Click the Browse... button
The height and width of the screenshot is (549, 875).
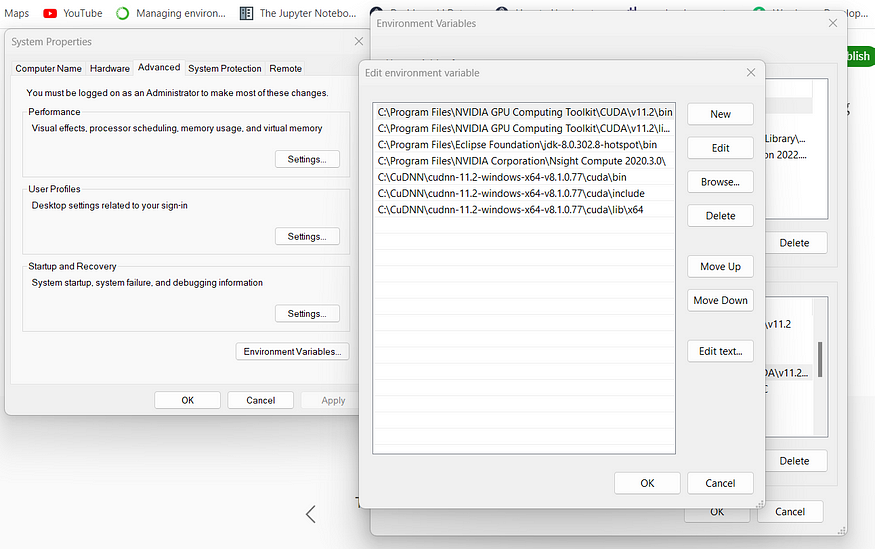click(720, 182)
